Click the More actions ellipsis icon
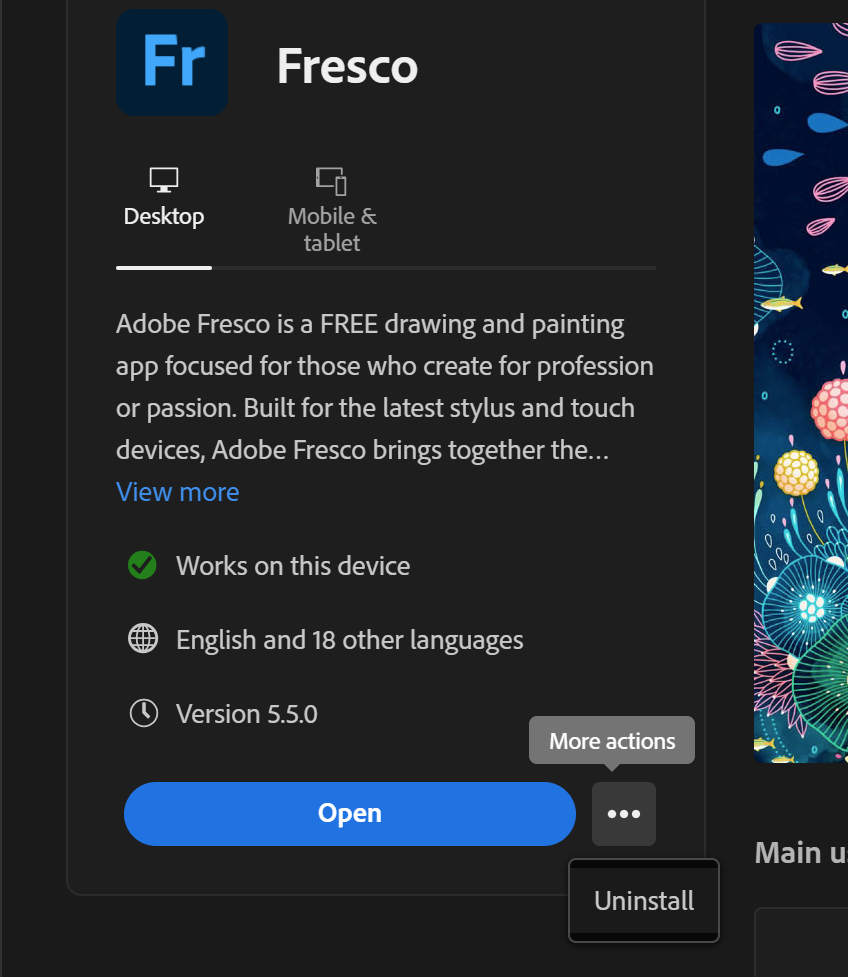This screenshot has width=848, height=977. click(x=623, y=813)
